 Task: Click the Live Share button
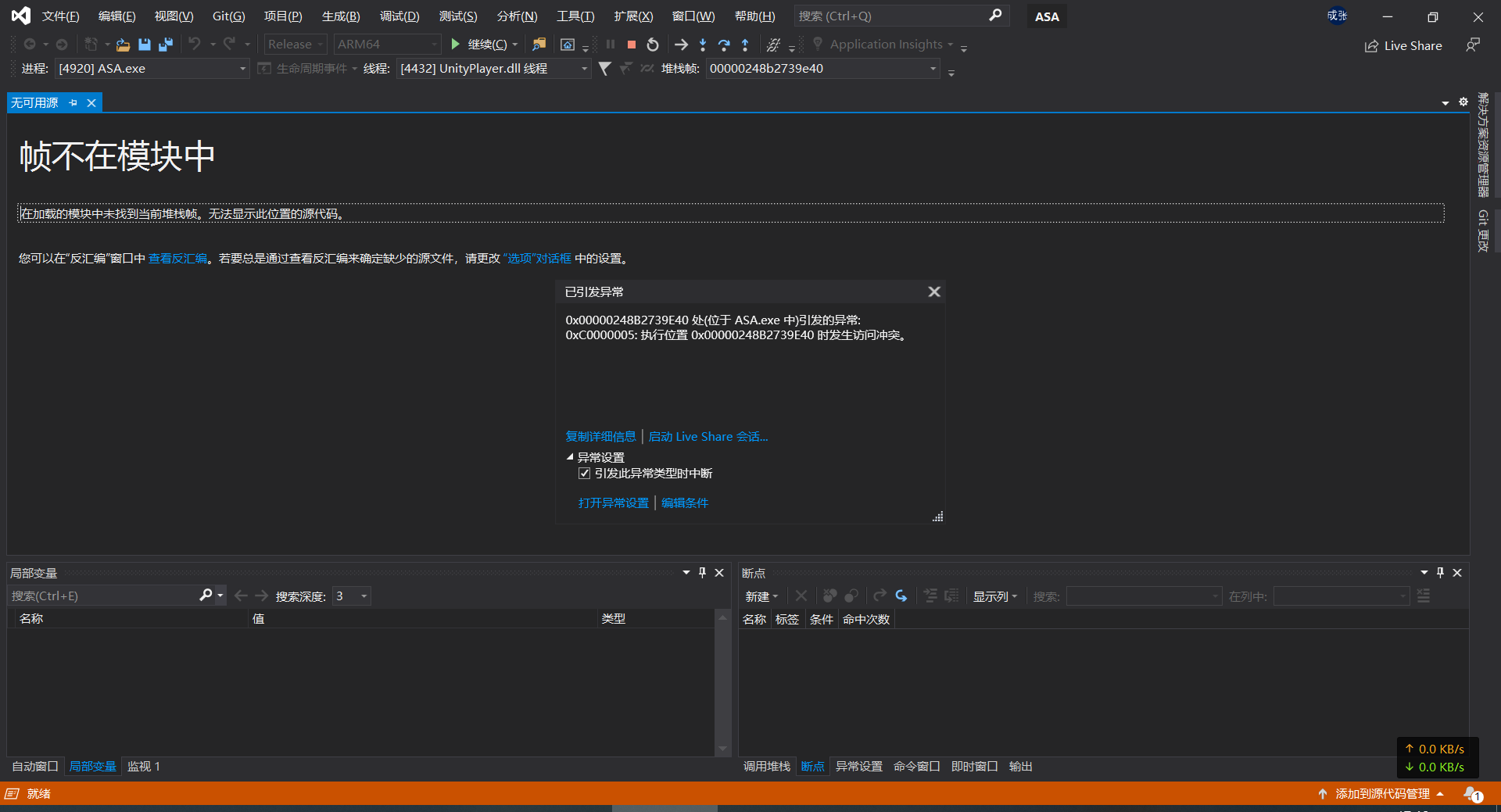coord(1403,45)
